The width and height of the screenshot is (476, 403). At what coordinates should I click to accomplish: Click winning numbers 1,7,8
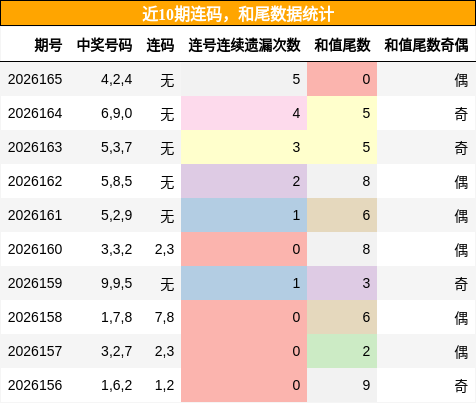117,318
